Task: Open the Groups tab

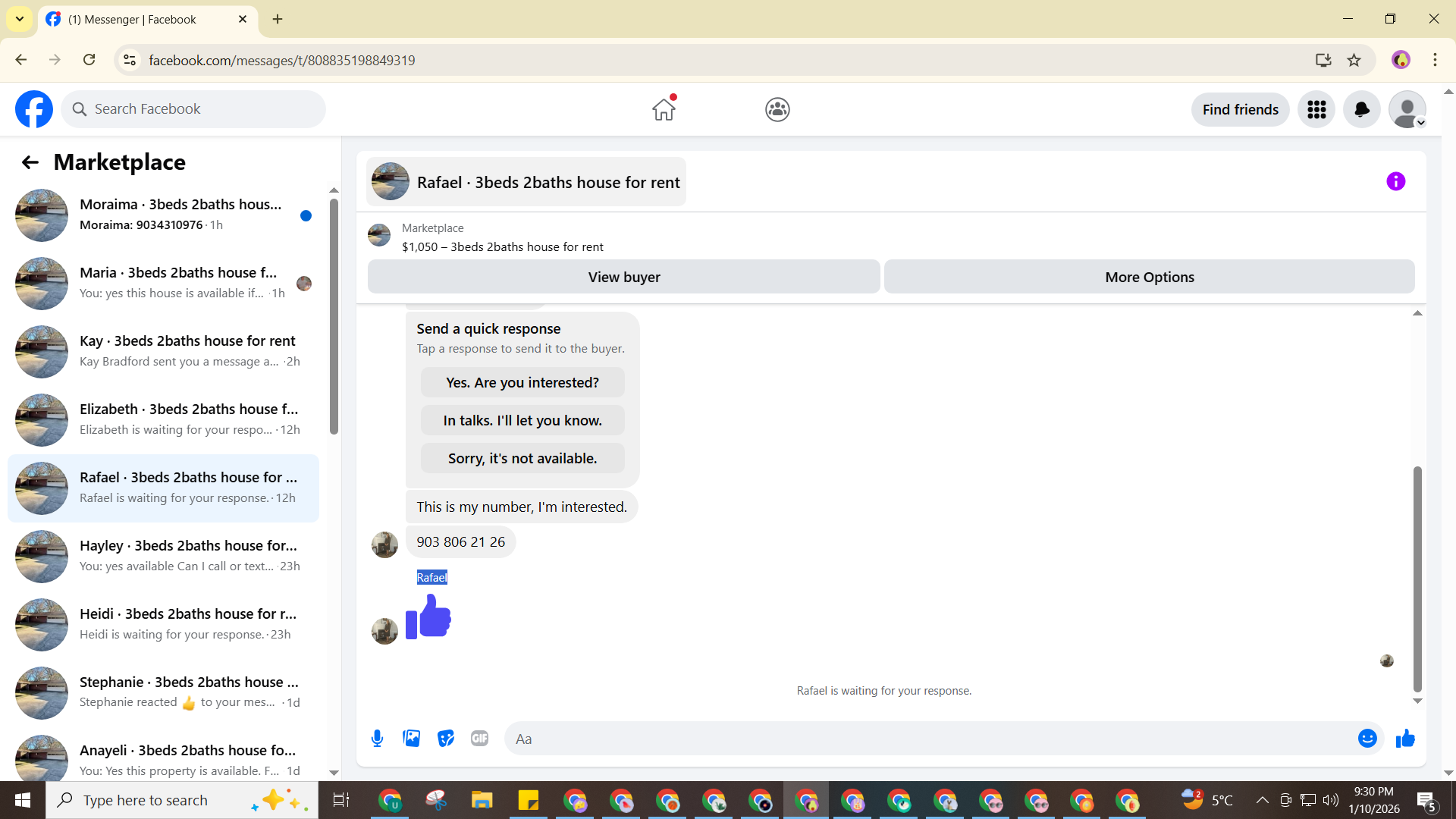Action: pos(777,110)
